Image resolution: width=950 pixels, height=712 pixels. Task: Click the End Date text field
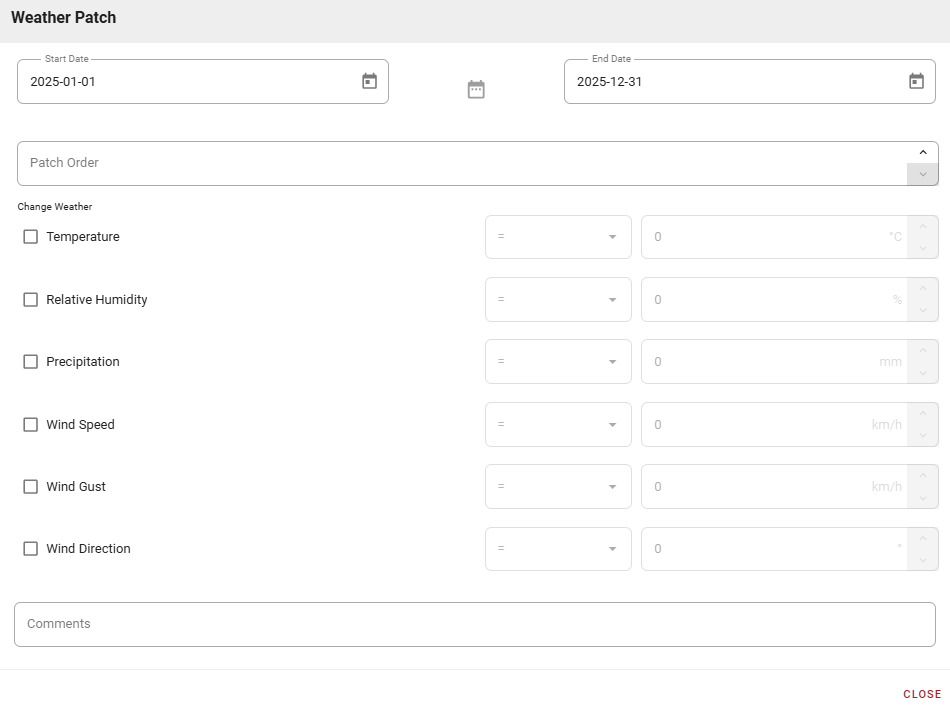click(735, 82)
